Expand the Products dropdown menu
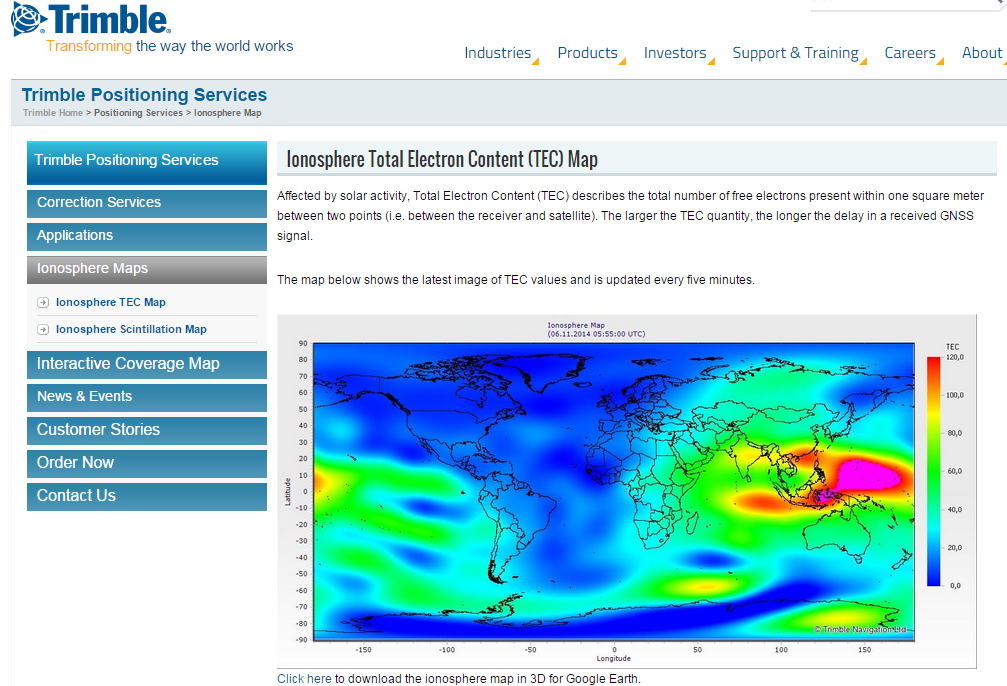This screenshot has width=1007, height=686. (x=588, y=52)
